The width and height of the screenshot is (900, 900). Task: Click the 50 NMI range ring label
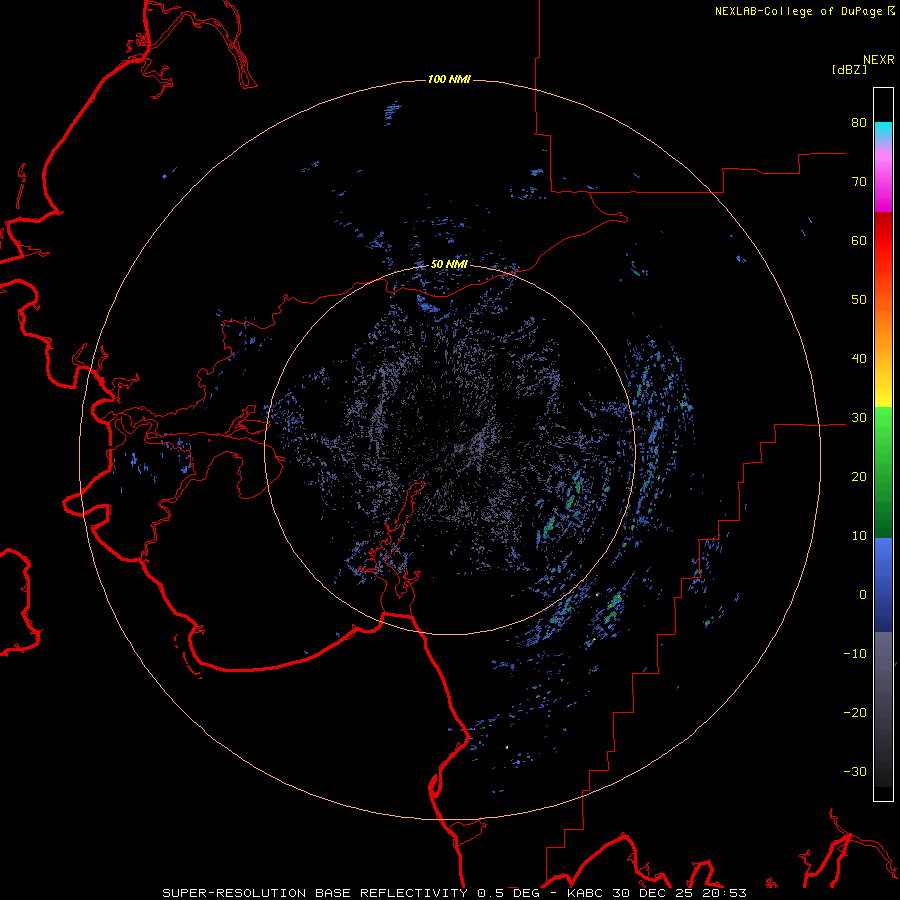(449, 265)
